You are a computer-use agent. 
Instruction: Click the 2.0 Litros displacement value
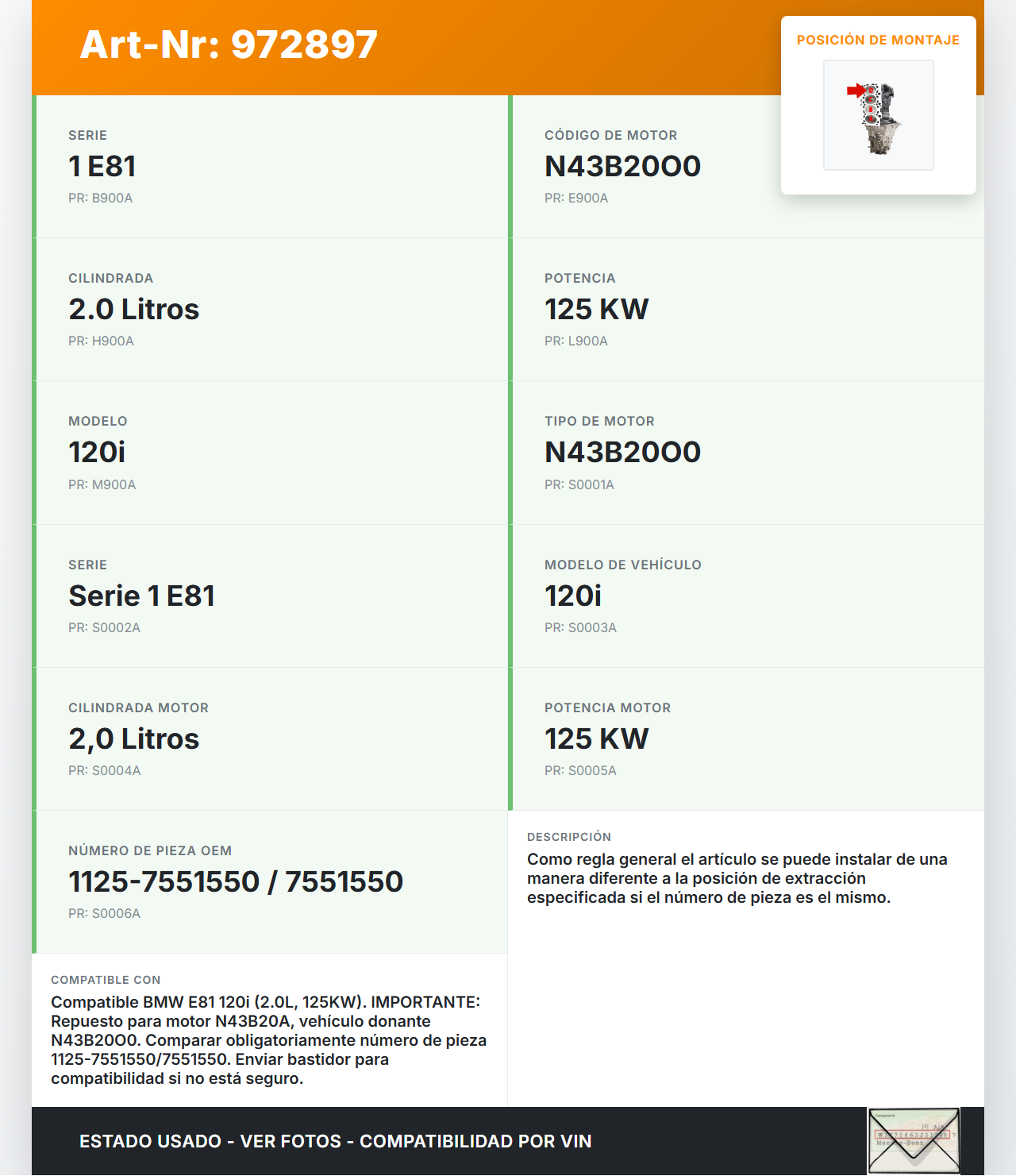coord(133,309)
